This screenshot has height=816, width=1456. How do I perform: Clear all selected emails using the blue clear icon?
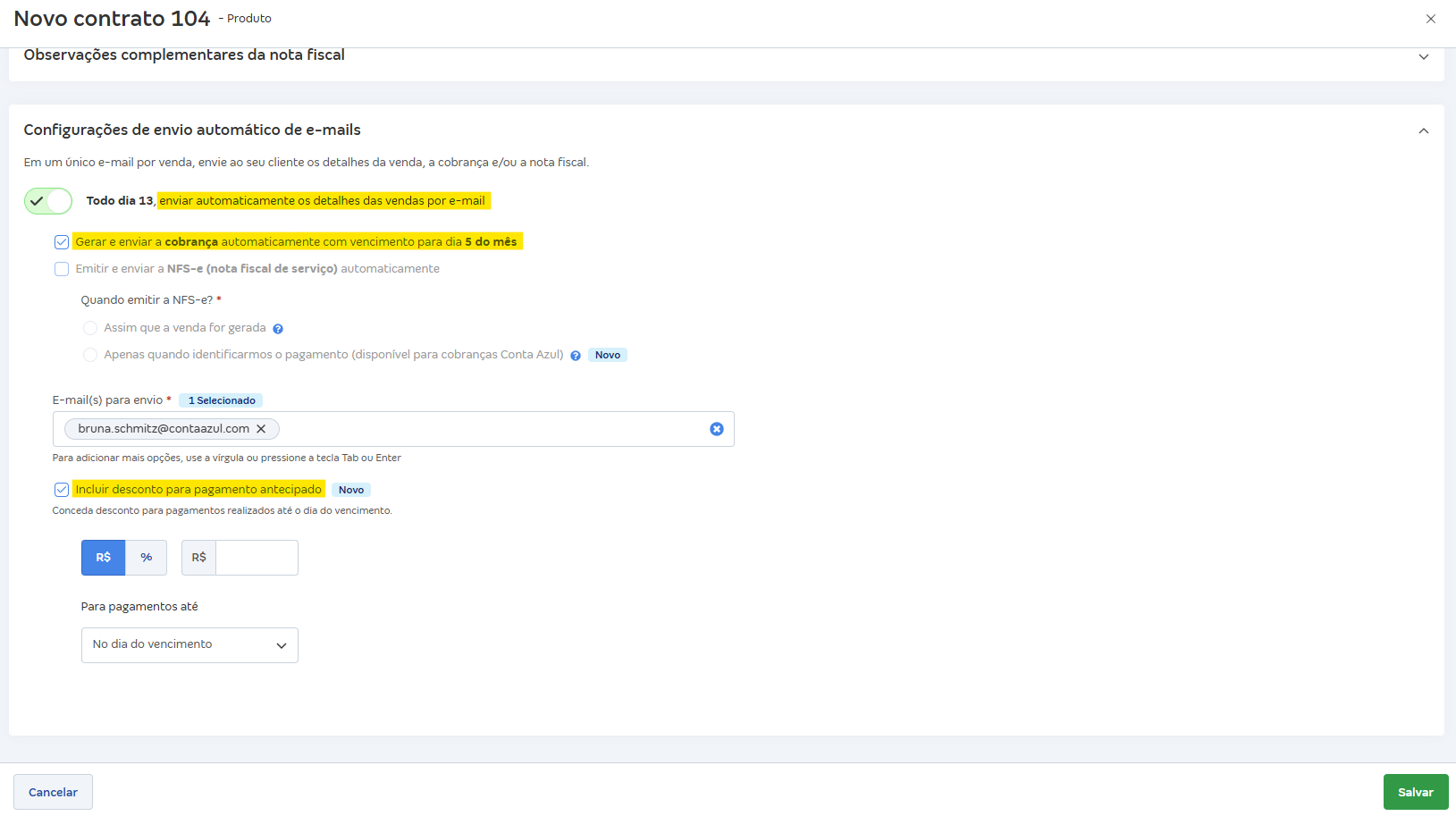(x=717, y=429)
